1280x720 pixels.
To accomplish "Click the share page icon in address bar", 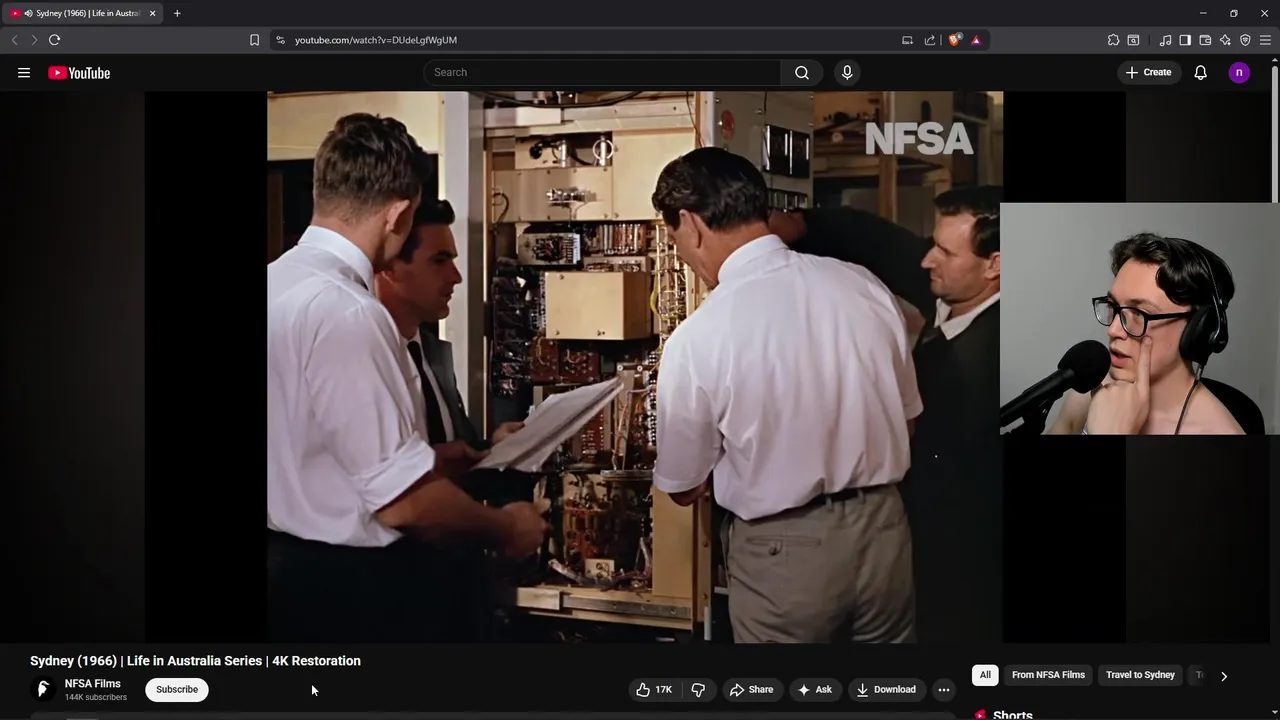I will [x=930, y=40].
